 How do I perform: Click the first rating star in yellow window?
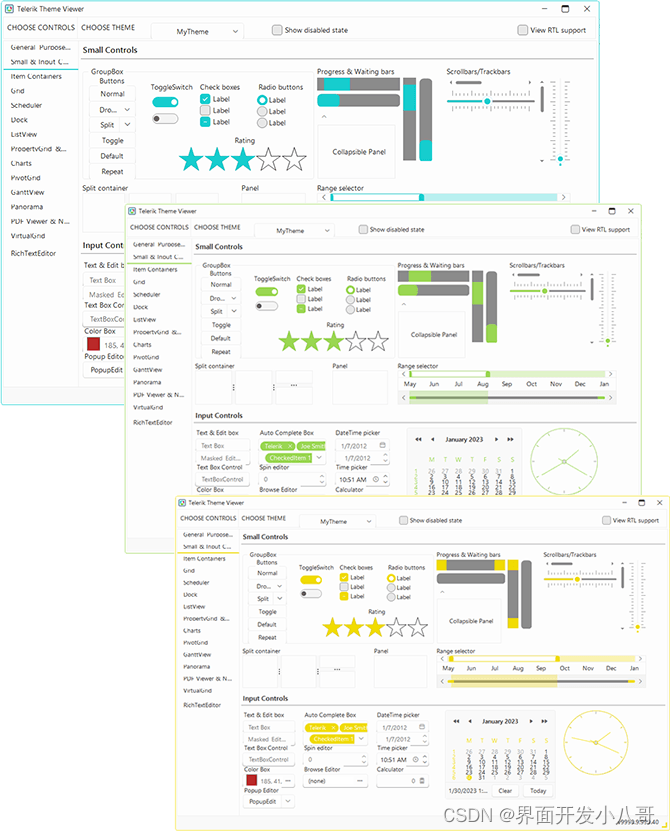click(x=332, y=627)
